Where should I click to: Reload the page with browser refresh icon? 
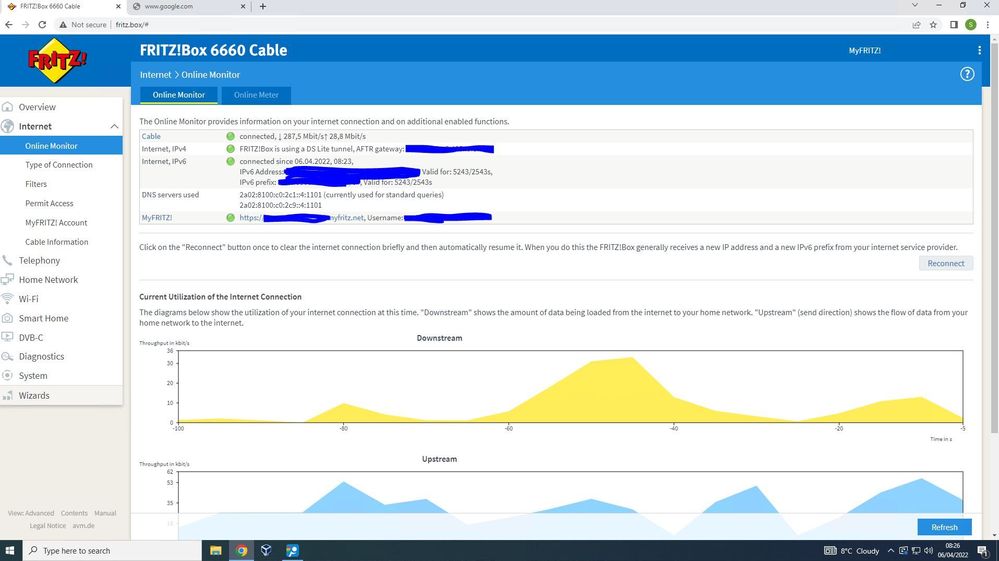coord(42,25)
